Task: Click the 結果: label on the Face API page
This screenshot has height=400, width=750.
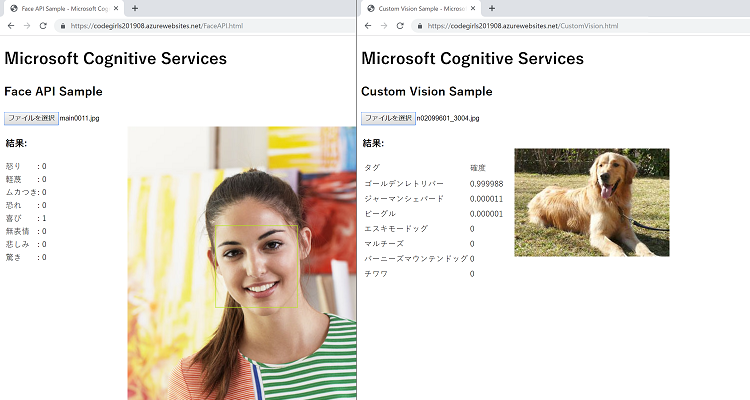Action: [16, 143]
